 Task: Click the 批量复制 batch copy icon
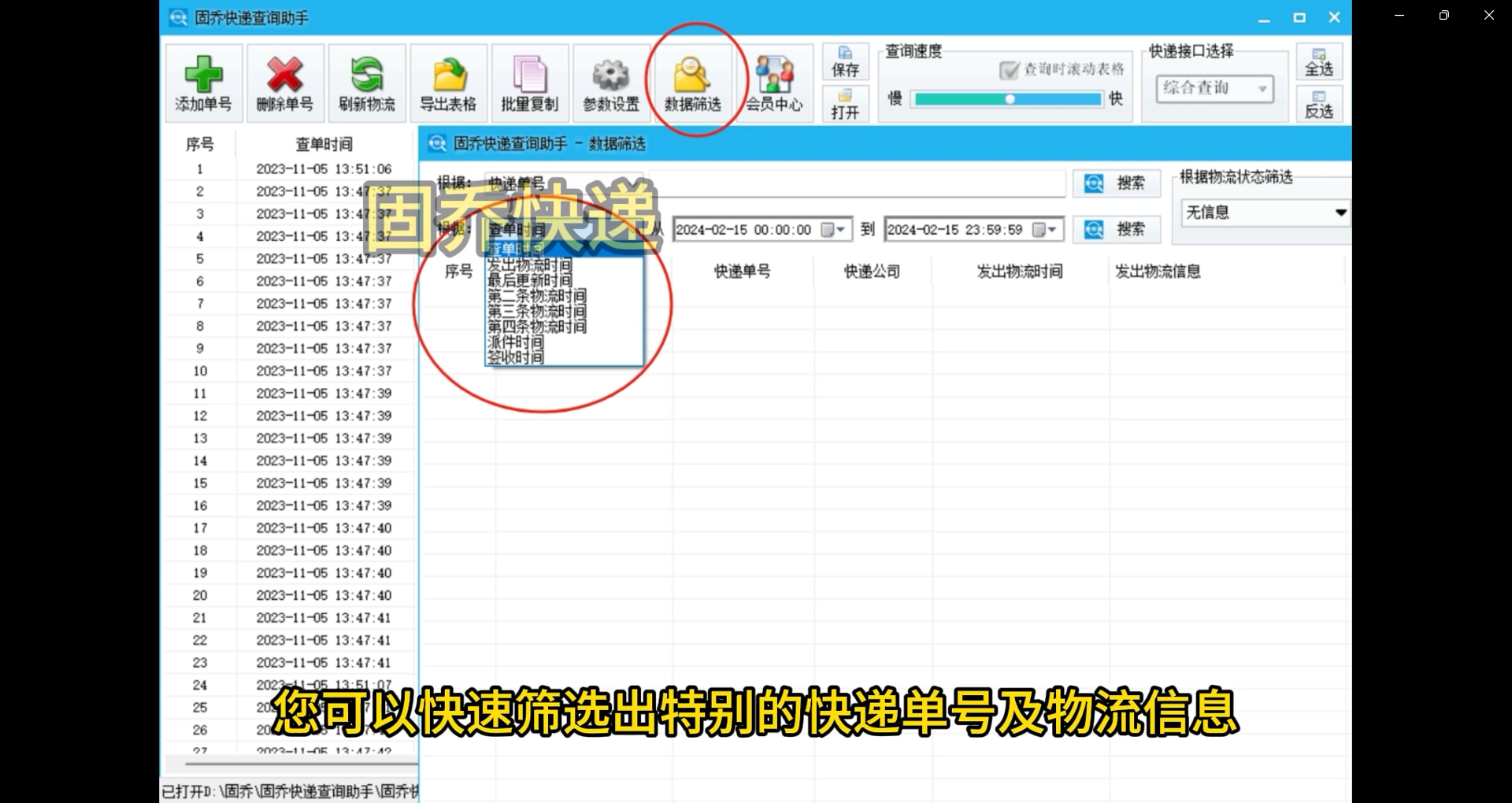click(x=530, y=83)
